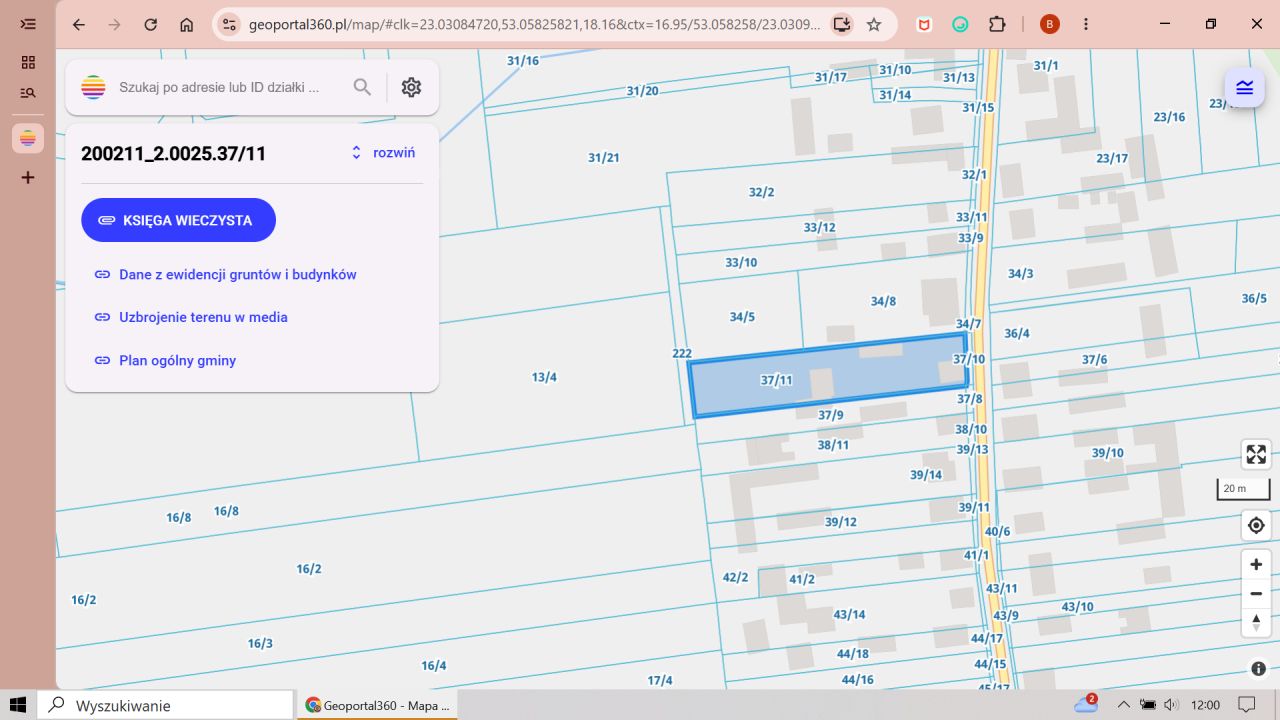View site information for geoportal360.pl

(229, 24)
